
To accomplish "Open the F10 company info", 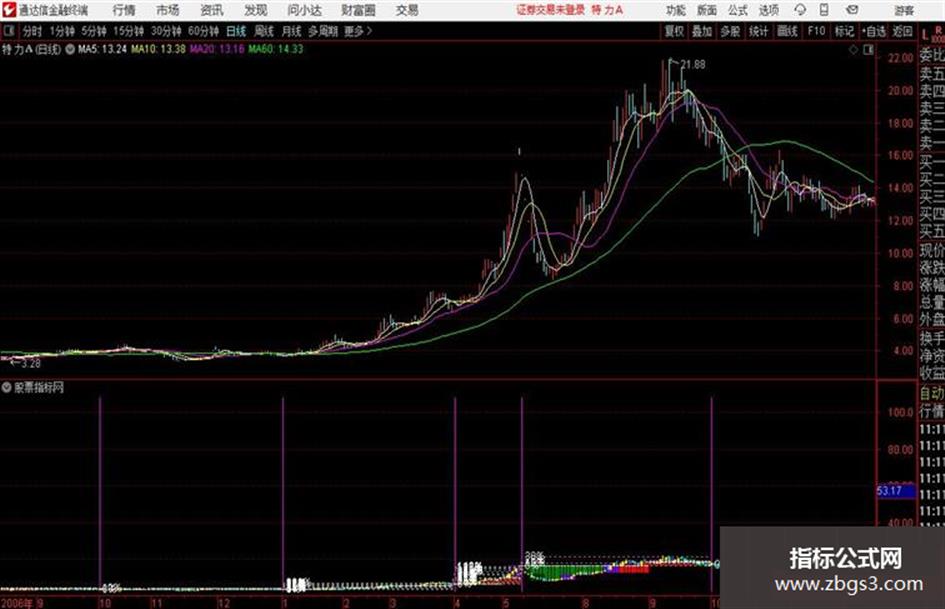I will tap(816, 31).
